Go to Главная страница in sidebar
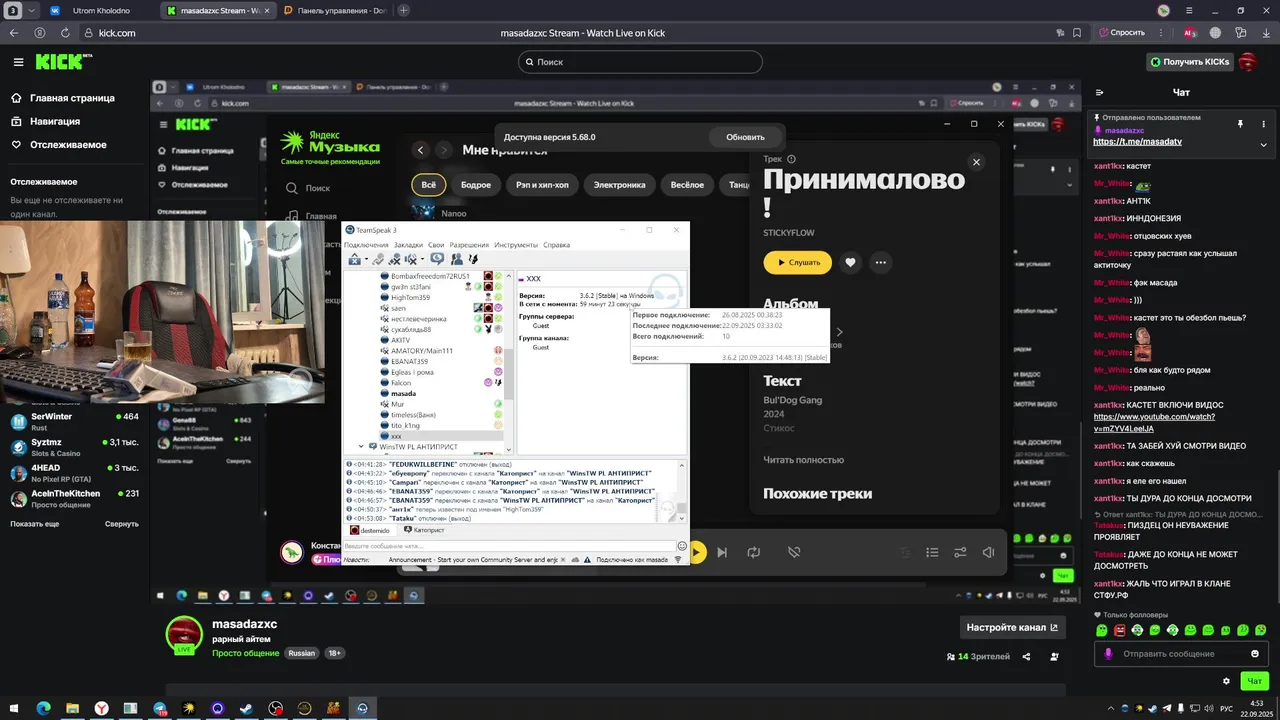This screenshot has width=1280, height=720. pyautogui.click(x=63, y=98)
